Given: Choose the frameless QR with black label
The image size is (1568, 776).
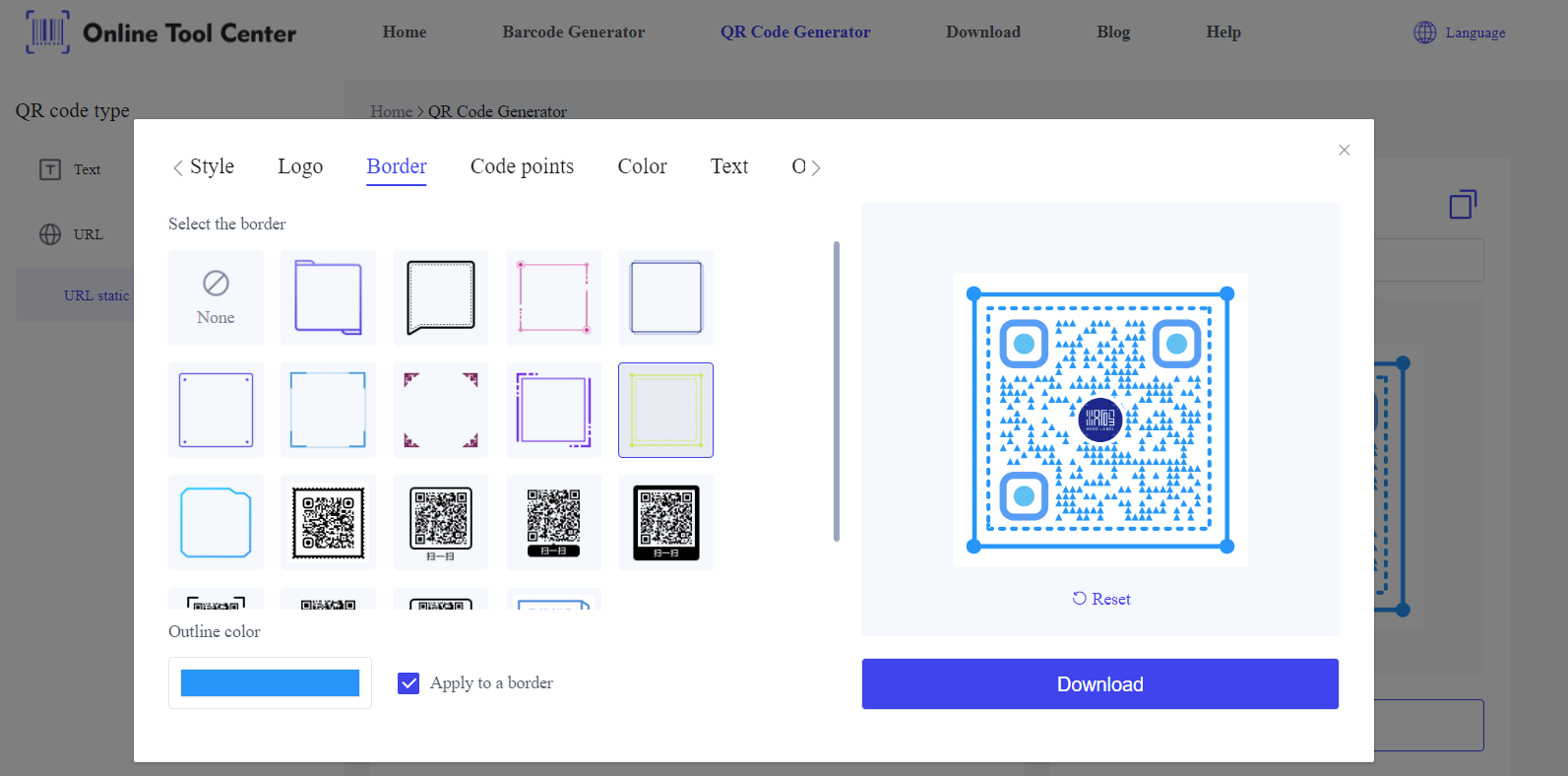Looking at the screenshot, I should pos(553,522).
